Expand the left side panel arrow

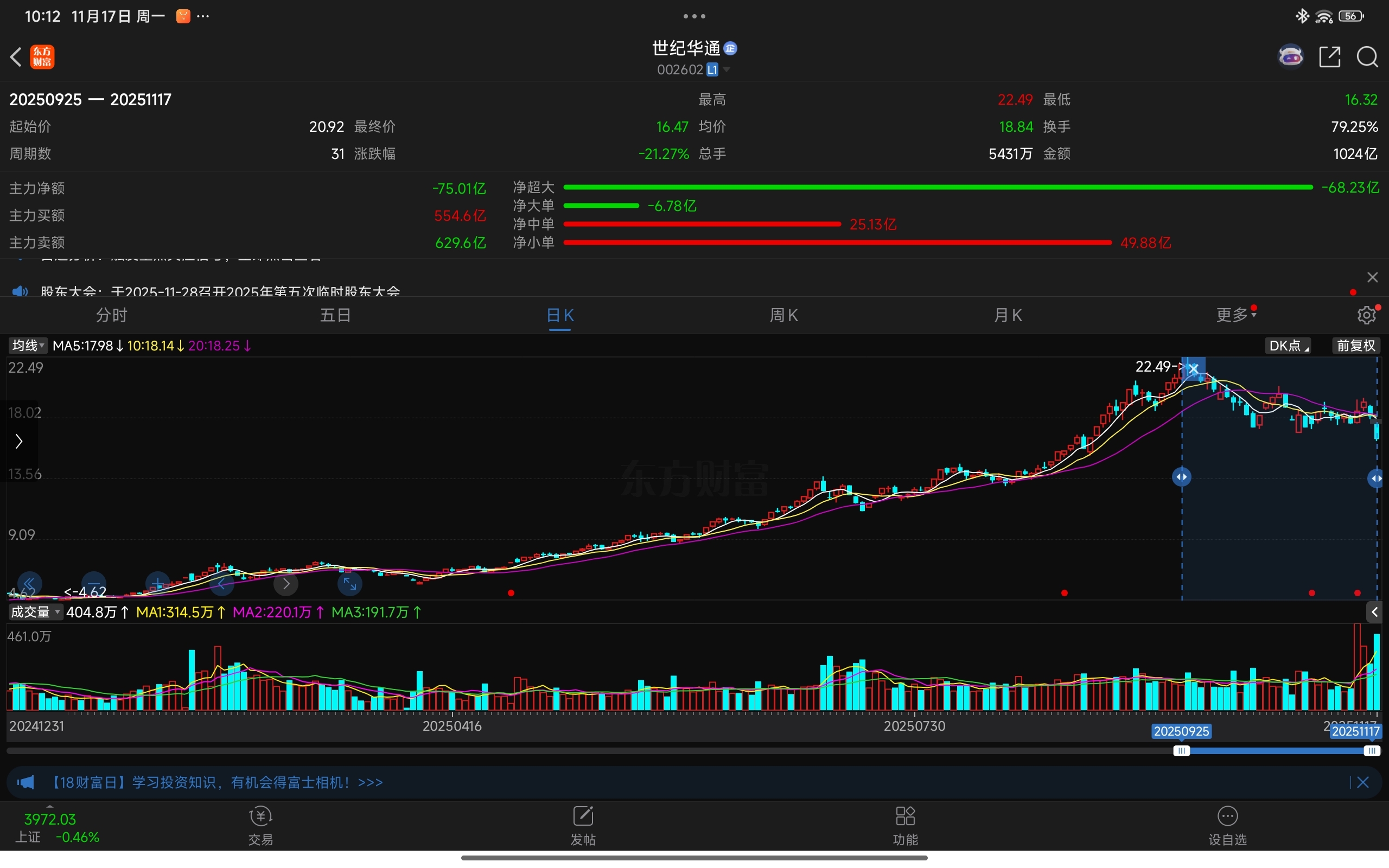point(19,441)
